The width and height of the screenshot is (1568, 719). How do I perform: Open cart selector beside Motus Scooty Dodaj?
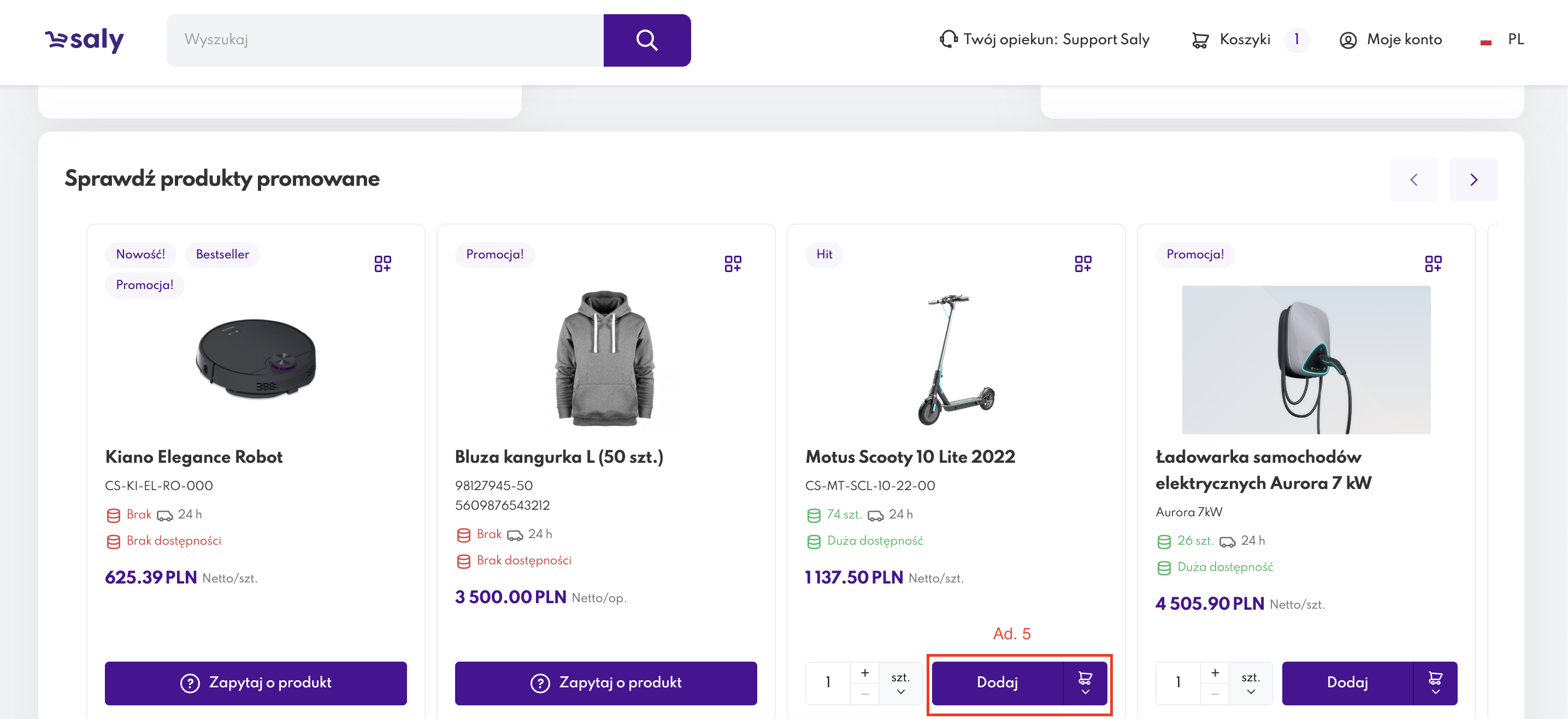point(1085,683)
